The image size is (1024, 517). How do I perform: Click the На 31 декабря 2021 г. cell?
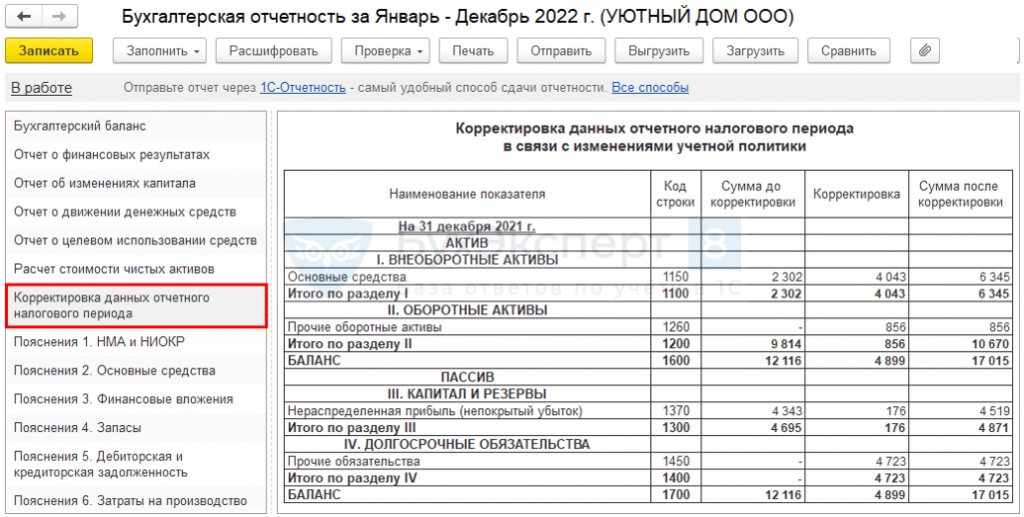pos(467,227)
